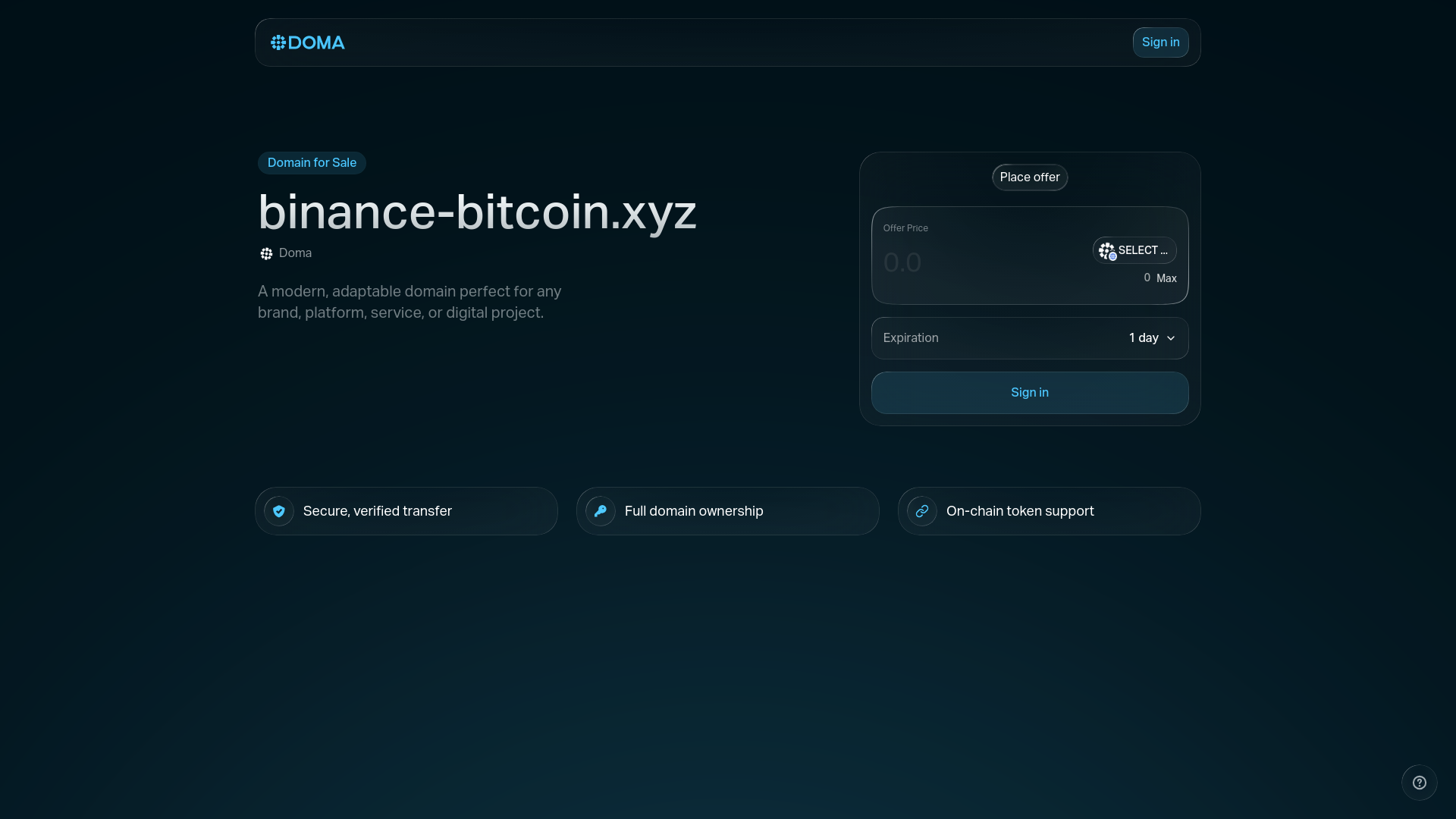Click the Max amount button
The image size is (1456, 819).
point(1166,278)
